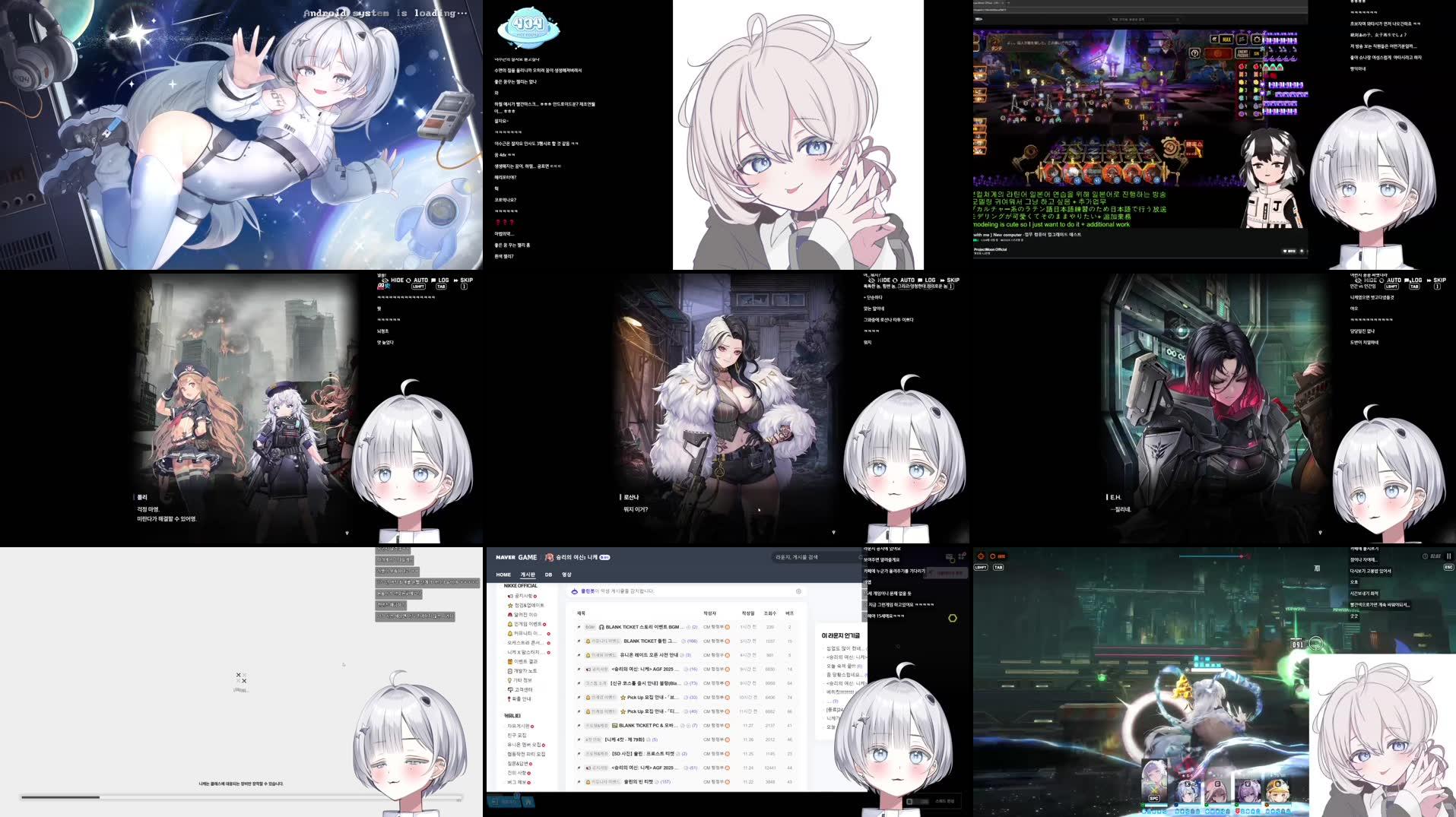Viewport: 1456px width, 817px height.
Task: Open the board settings gear on the Naver Game page
Action: pyautogui.click(x=799, y=592)
